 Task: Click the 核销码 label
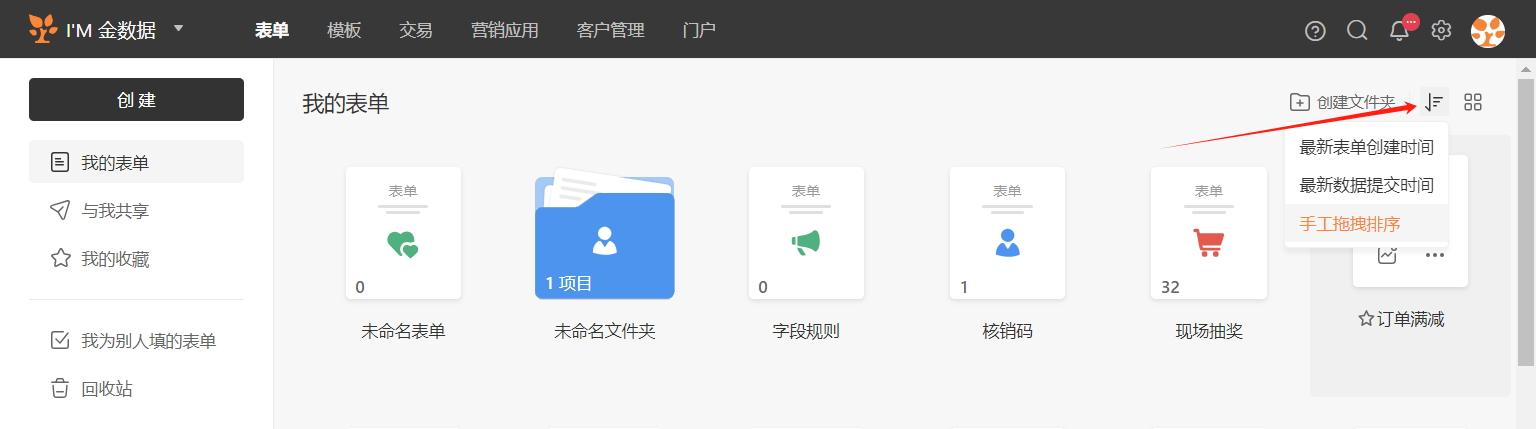pos(1007,332)
